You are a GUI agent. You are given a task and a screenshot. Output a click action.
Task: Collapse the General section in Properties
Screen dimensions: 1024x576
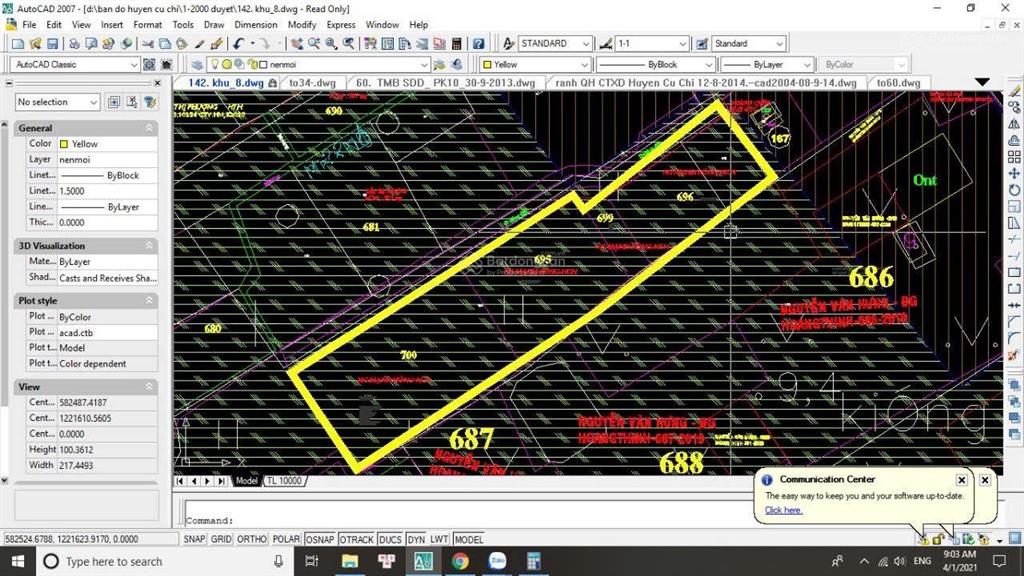point(149,128)
